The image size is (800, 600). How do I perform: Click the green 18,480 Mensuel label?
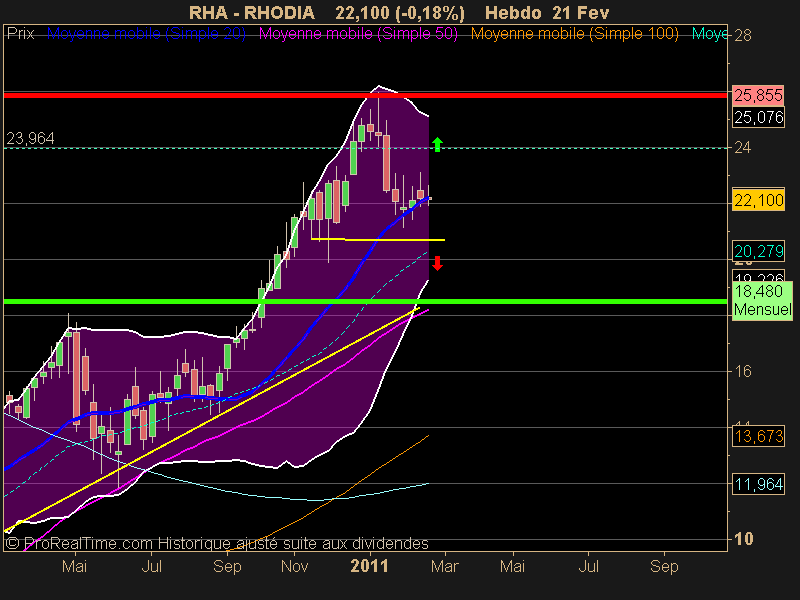(762, 301)
